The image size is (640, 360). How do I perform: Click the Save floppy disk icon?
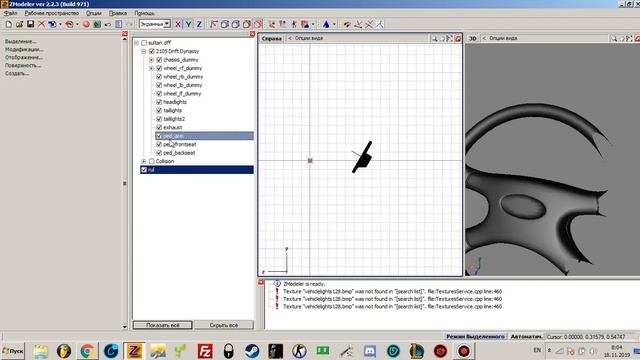point(30,24)
